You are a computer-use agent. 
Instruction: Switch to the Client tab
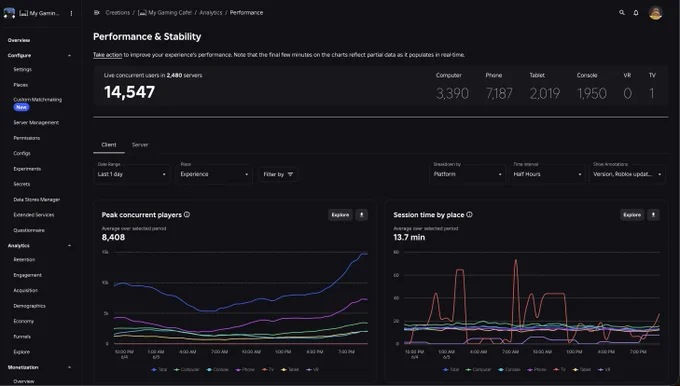click(x=109, y=145)
